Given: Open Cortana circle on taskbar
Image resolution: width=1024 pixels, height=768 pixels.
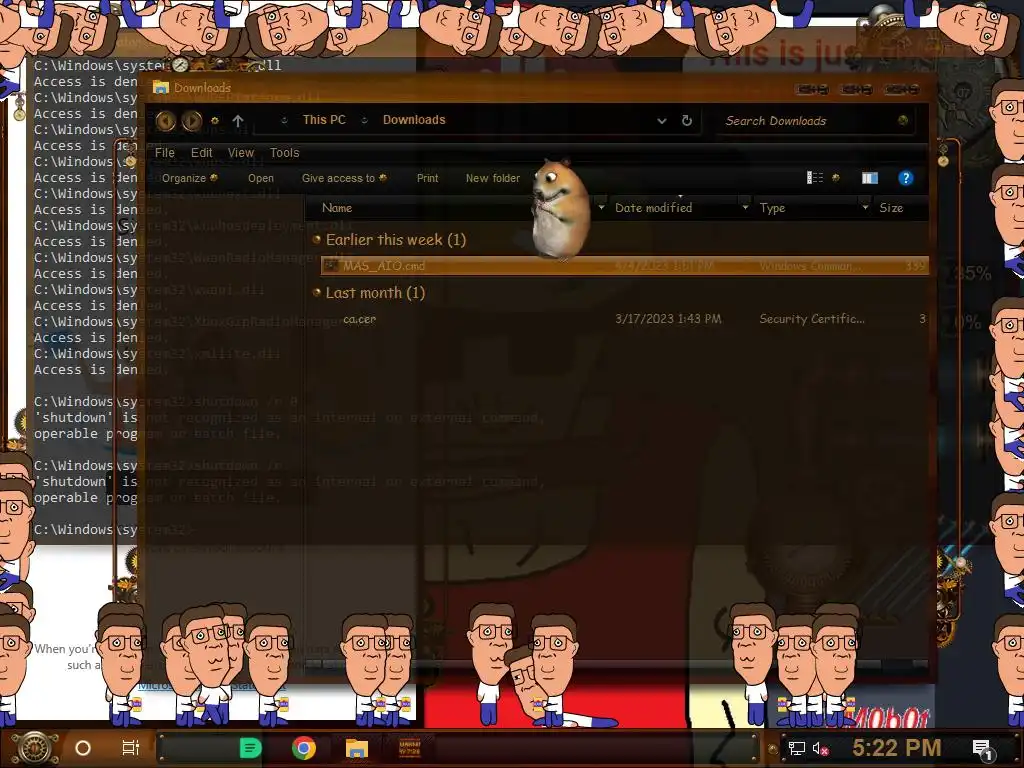Looking at the screenshot, I should (x=83, y=748).
